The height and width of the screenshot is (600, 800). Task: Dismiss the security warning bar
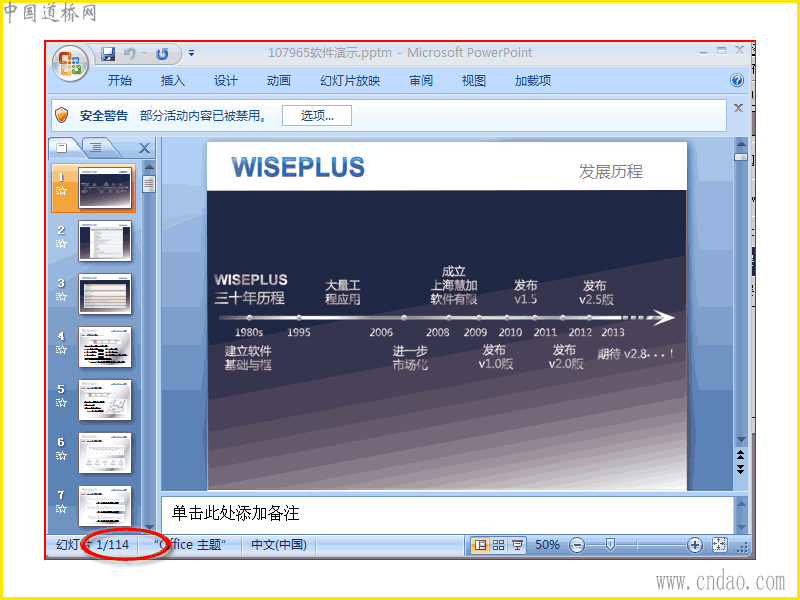tap(738, 108)
